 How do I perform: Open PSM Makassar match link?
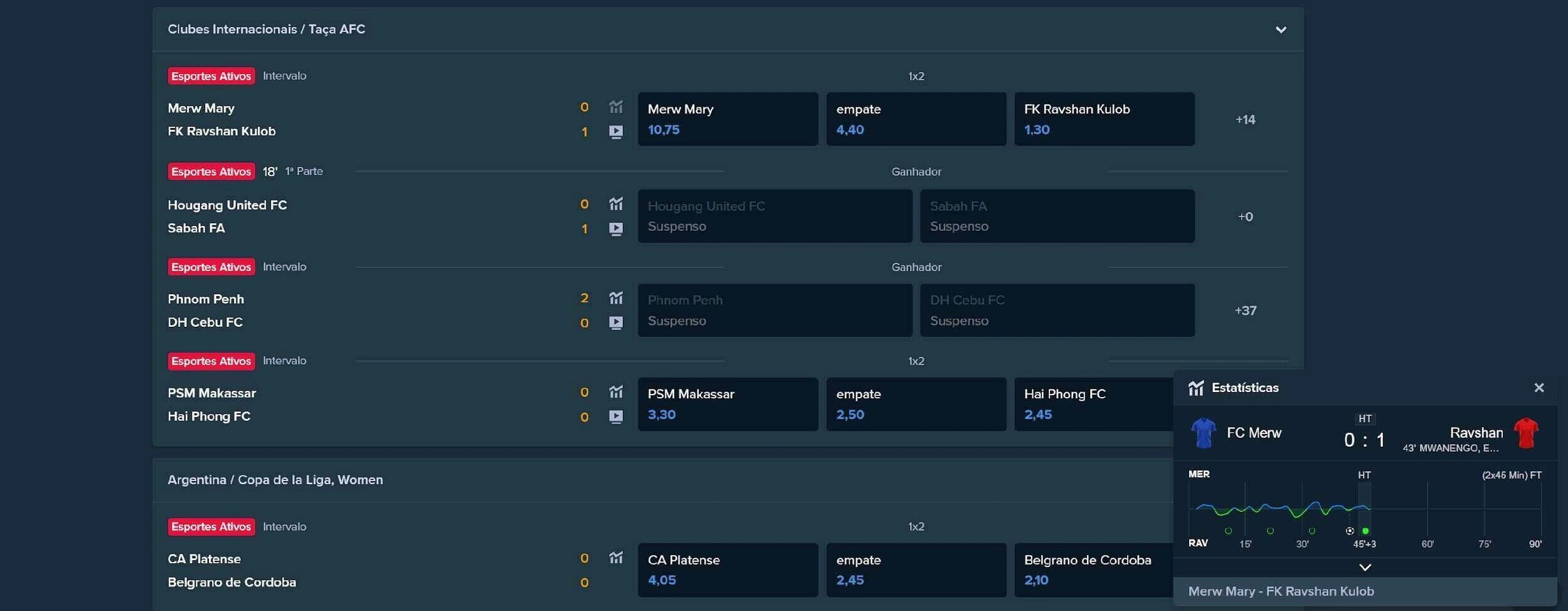click(x=212, y=393)
